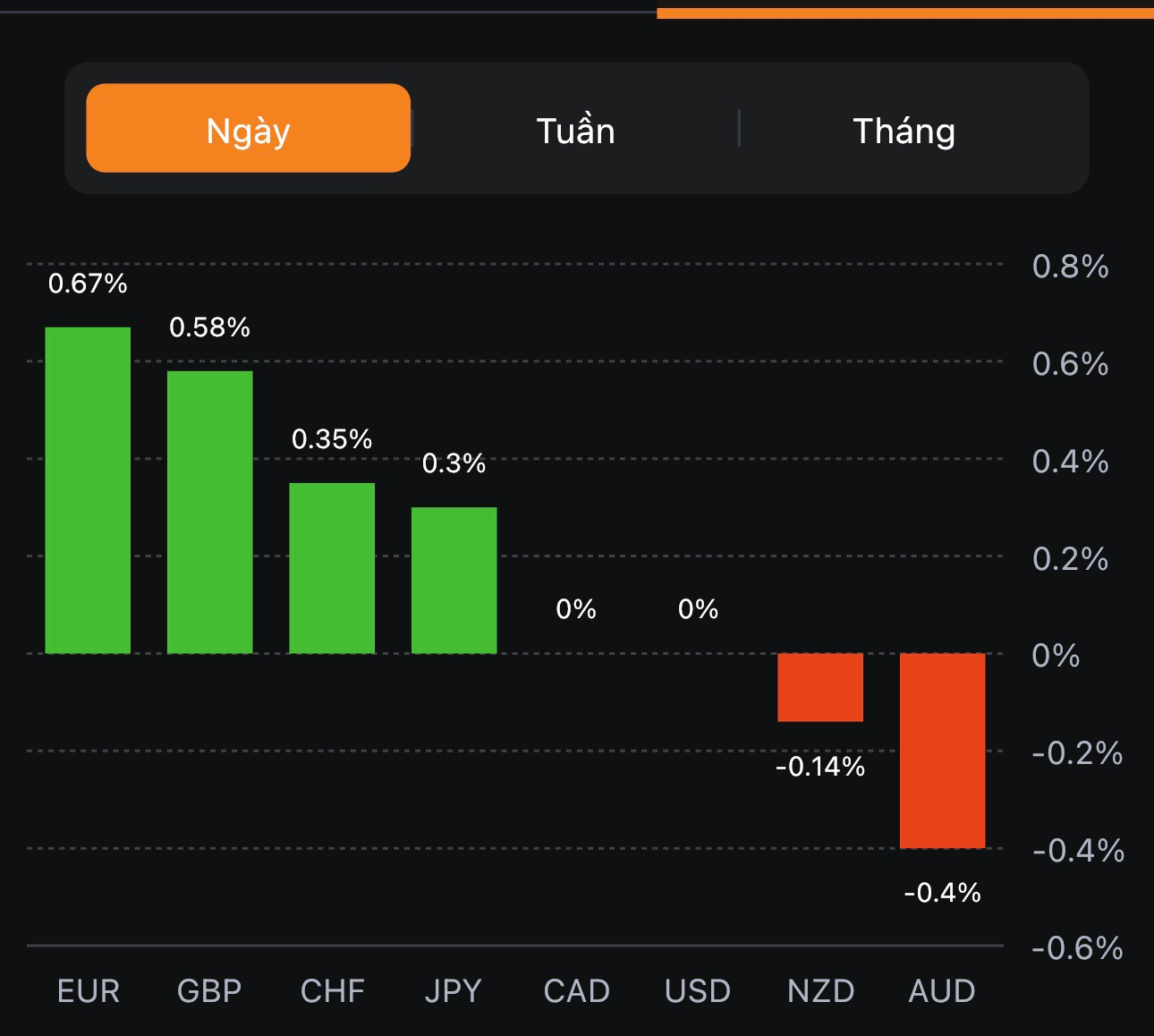The height and width of the screenshot is (1036, 1154).
Task: Click the -0.14% NZD value label
Action: click(820, 767)
